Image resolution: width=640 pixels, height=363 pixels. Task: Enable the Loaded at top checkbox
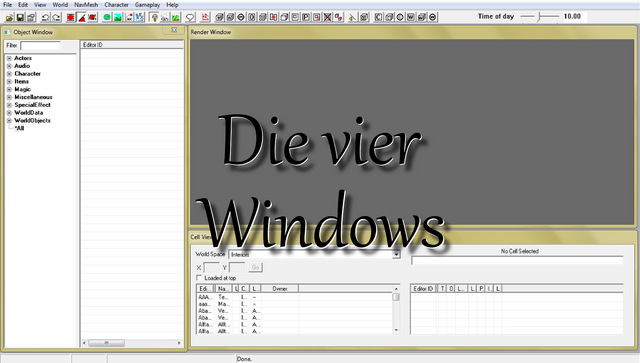199,278
